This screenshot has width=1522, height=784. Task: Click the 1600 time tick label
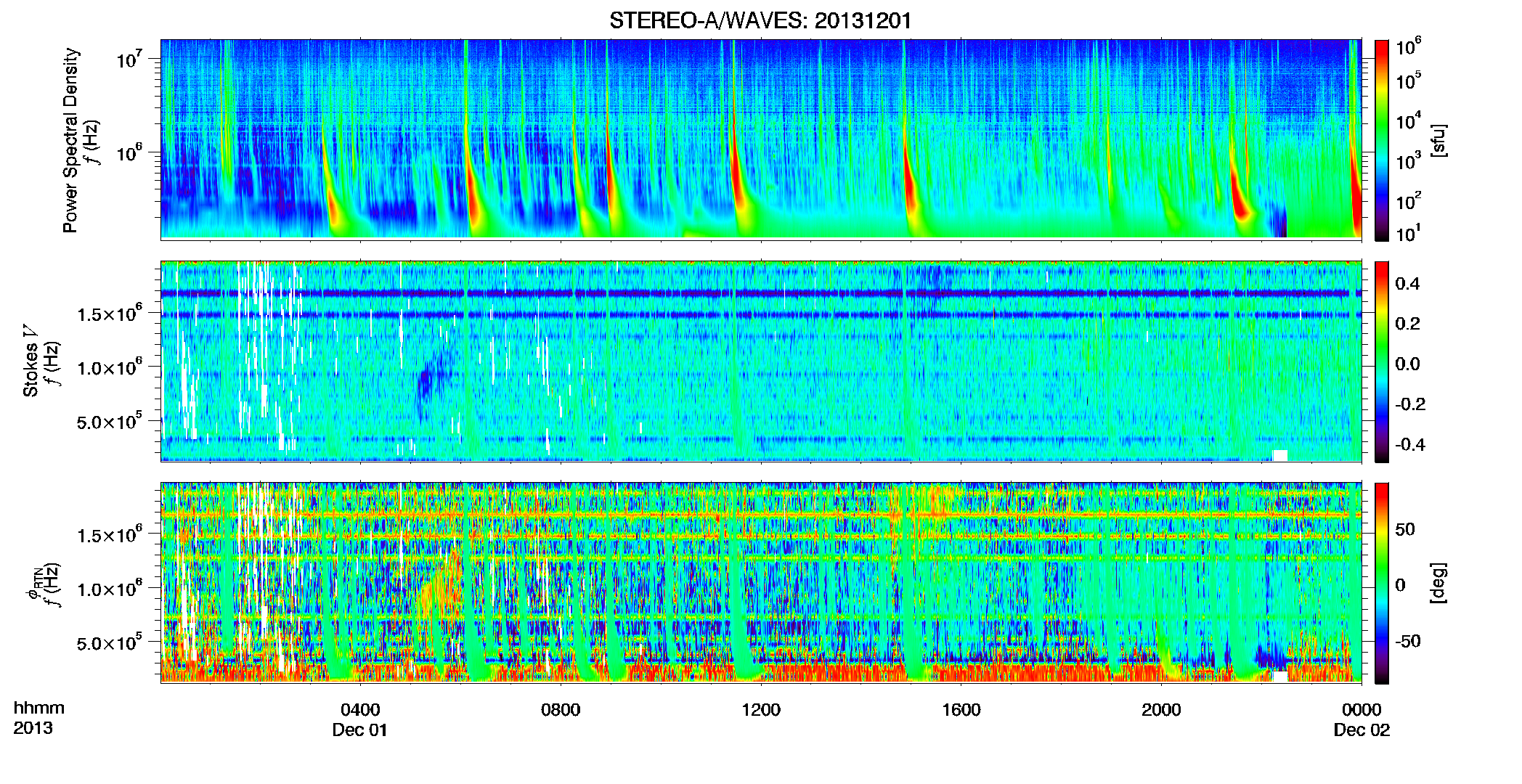(961, 710)
